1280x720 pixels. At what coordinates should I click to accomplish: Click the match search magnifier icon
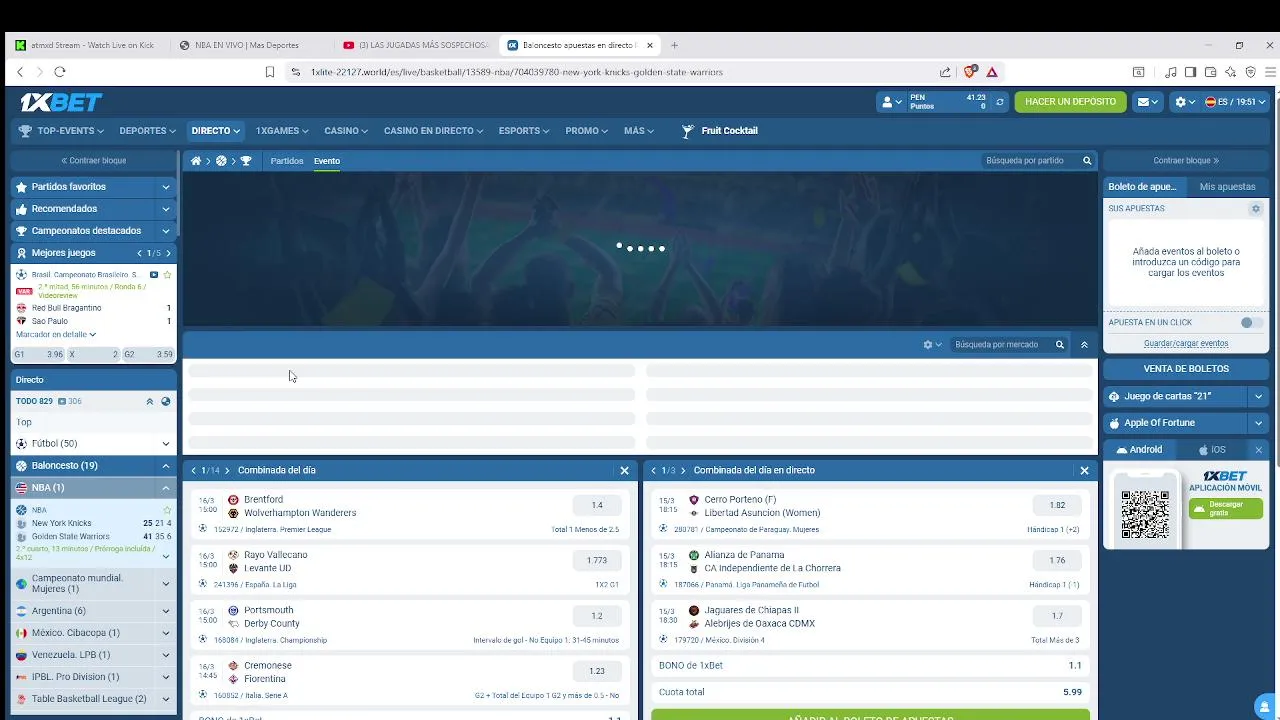point(1087,161)
